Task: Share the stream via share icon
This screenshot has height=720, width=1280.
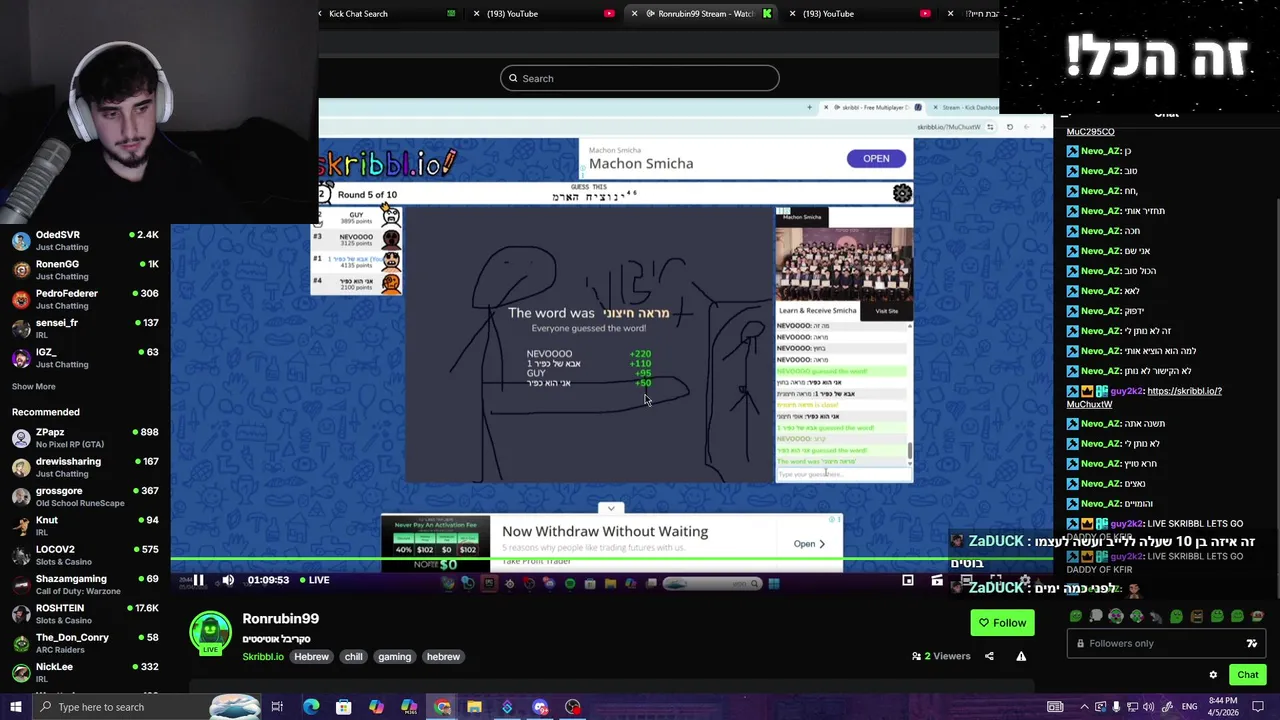Action: point(989,656)
